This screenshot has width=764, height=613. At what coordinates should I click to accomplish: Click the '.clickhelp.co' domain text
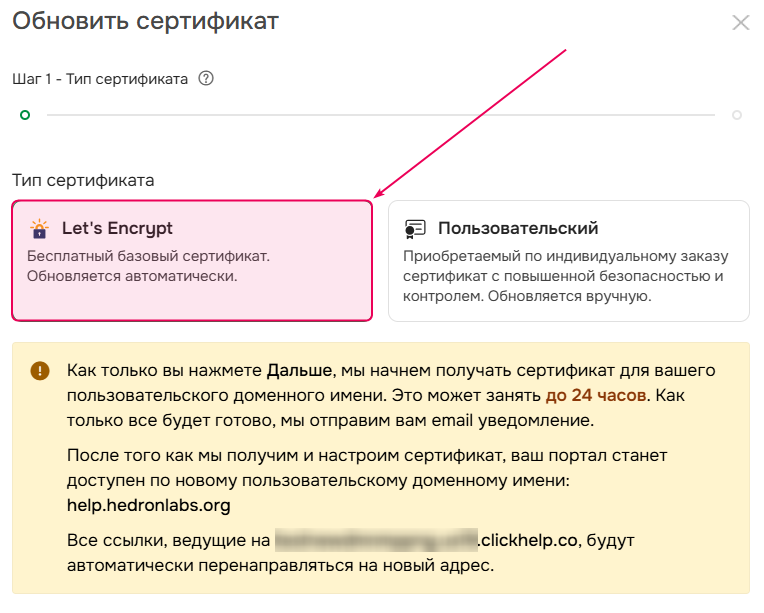pyautogui.click(x=528, y=540)
